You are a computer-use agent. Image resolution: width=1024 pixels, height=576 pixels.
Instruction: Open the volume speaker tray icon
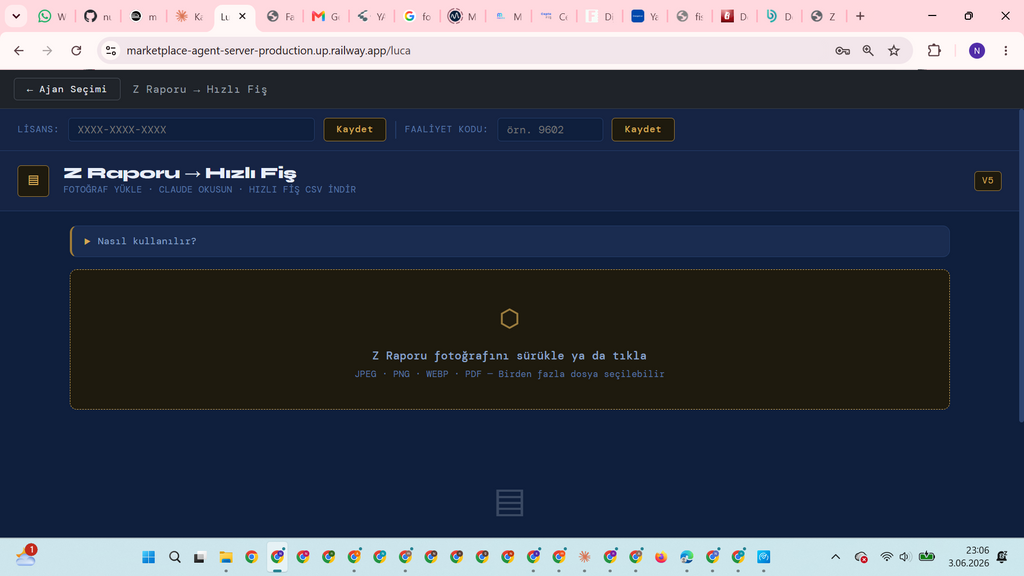pyautogui.click(x=904, y=557)
